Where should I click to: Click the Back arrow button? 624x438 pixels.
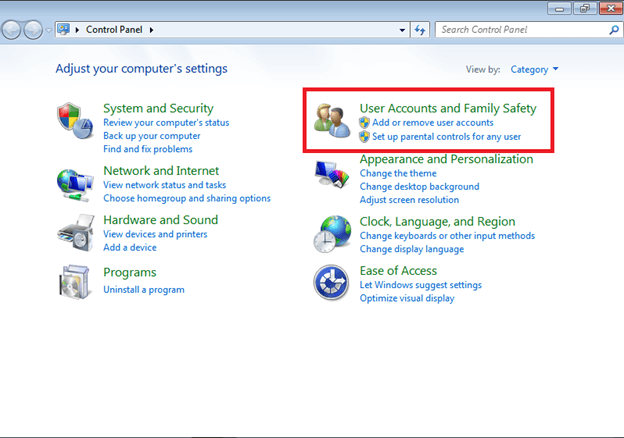11,30
